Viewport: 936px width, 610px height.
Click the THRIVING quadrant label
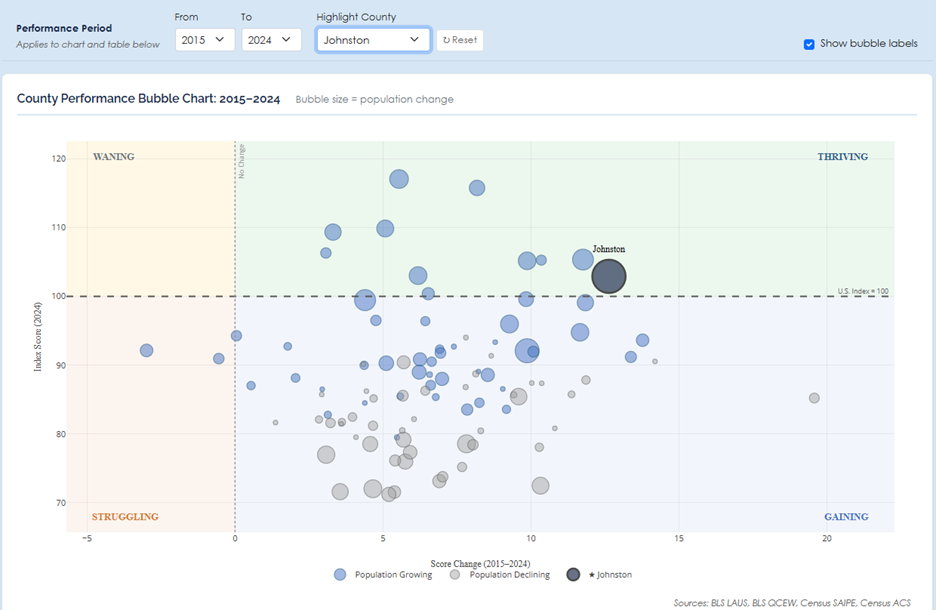842,157
